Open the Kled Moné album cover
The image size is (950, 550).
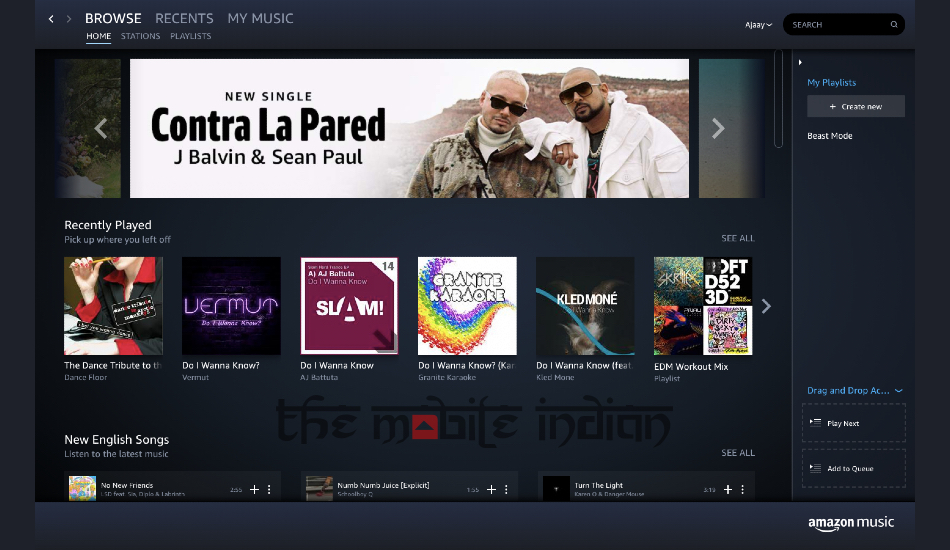coord(585,306)
